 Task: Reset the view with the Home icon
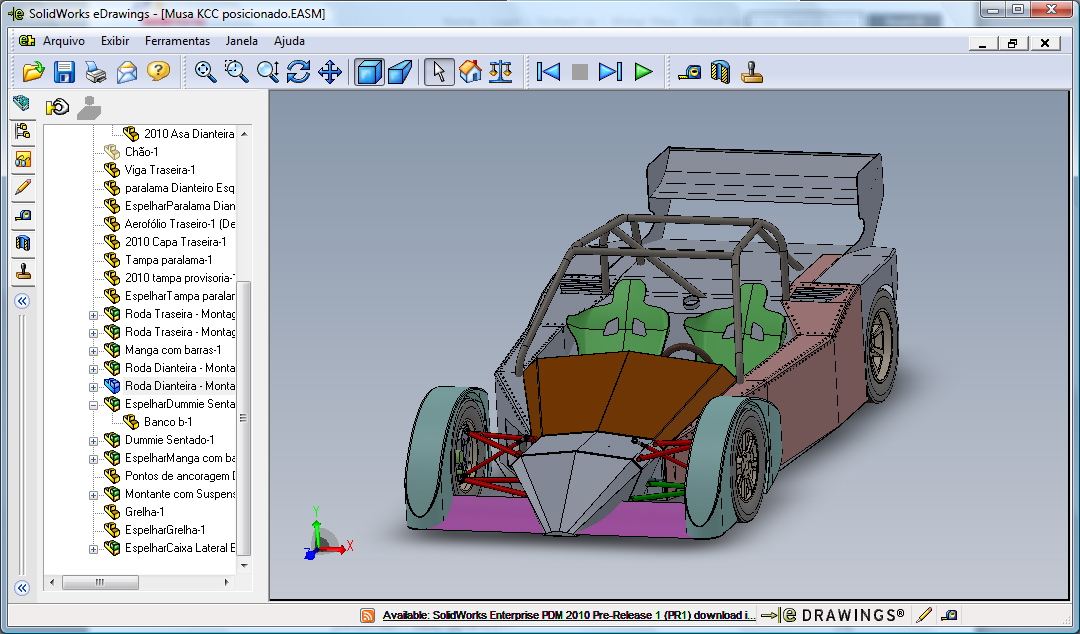470,72
